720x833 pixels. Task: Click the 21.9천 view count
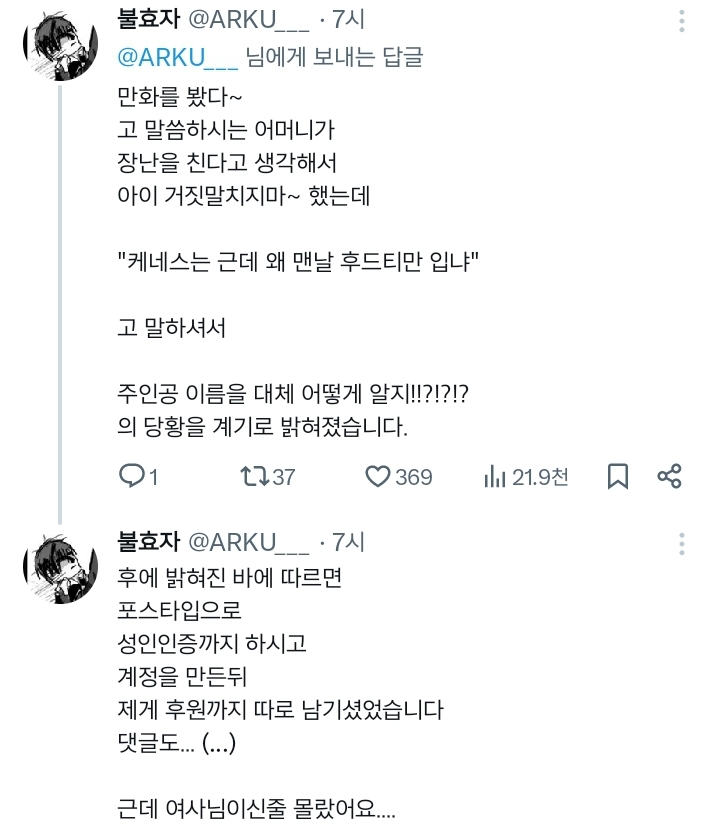[x=540, y=477]
